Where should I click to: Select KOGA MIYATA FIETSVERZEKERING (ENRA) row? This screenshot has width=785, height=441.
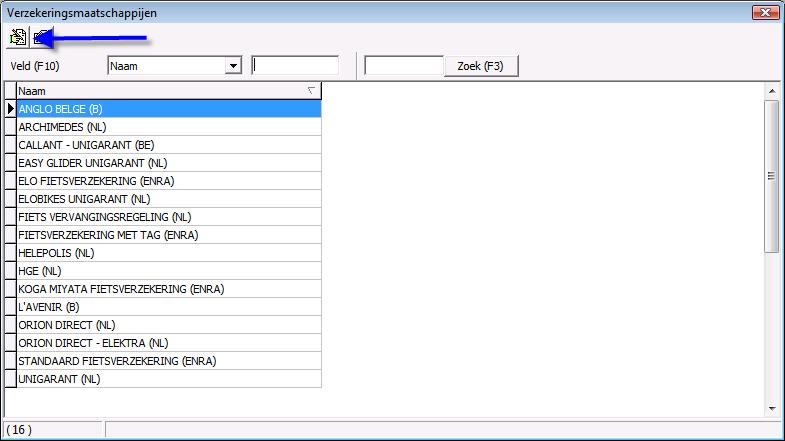click(x=169, y=289)
